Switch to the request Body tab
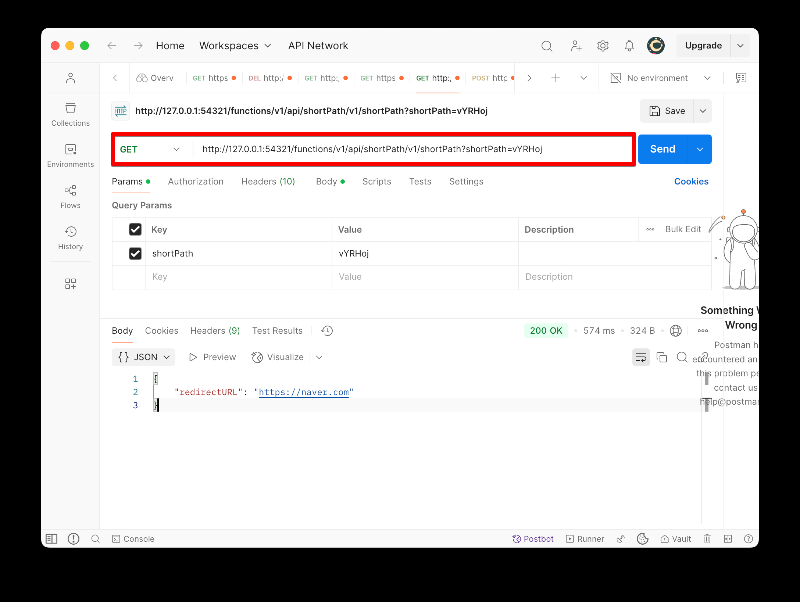 (x=330, y=182)
